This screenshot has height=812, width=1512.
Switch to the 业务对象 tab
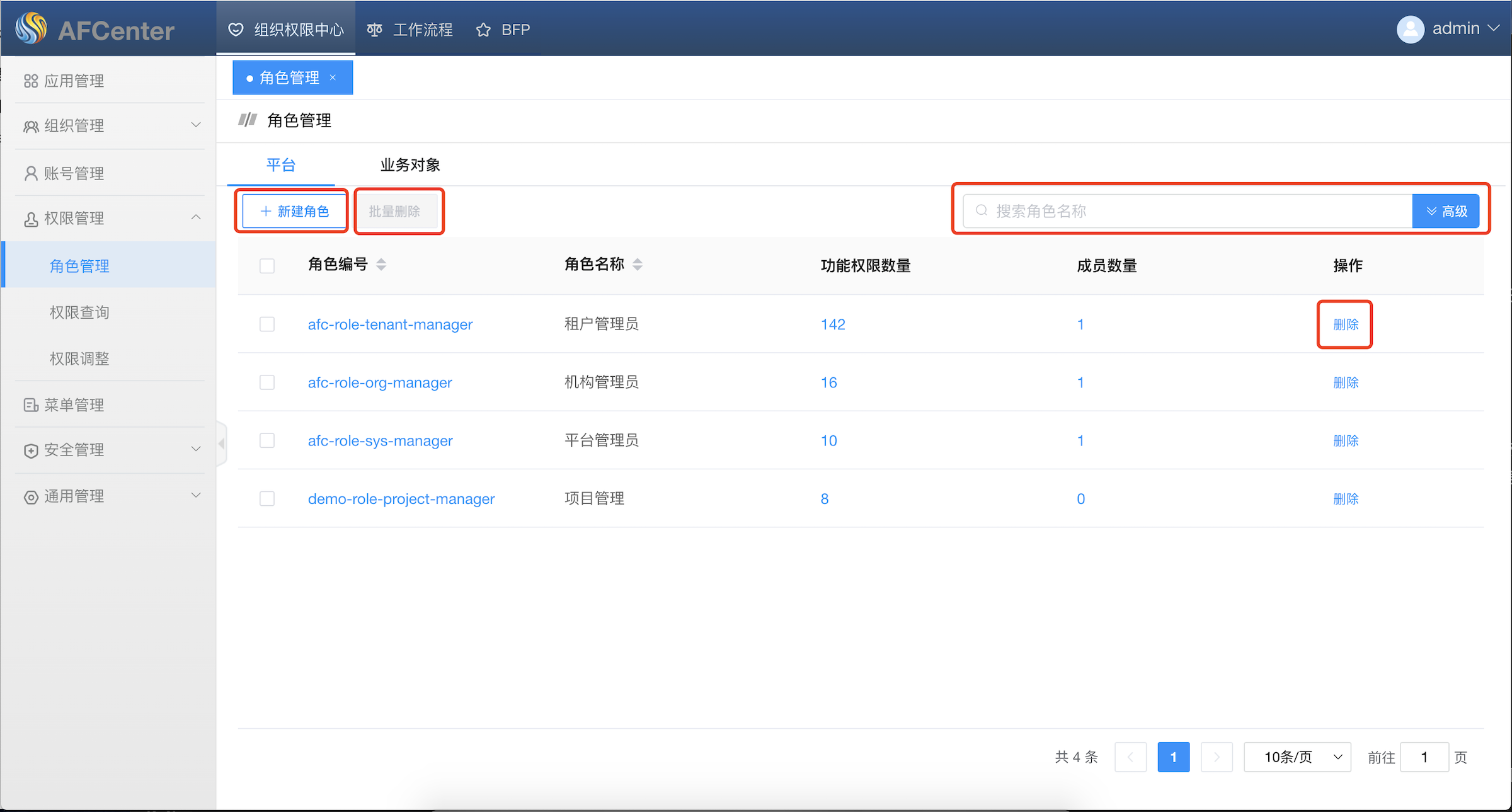point(410,165)
